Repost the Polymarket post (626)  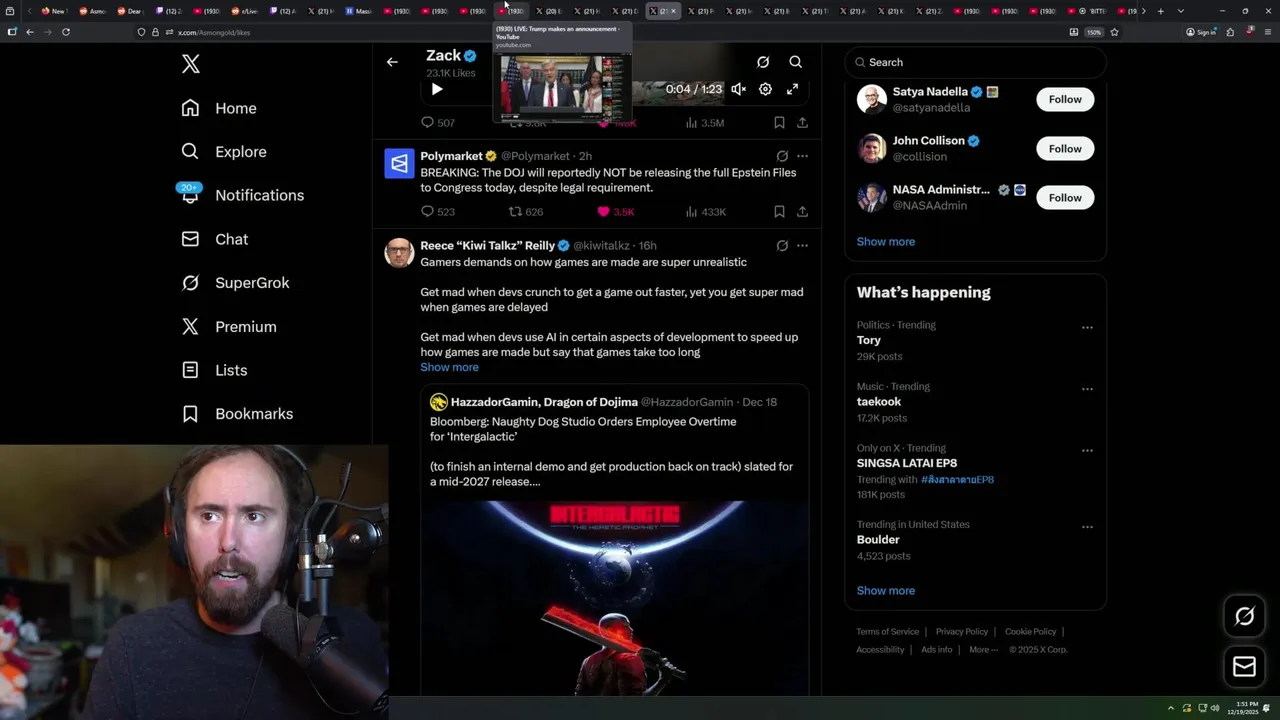pyautogui.click(x=526, y=212)
